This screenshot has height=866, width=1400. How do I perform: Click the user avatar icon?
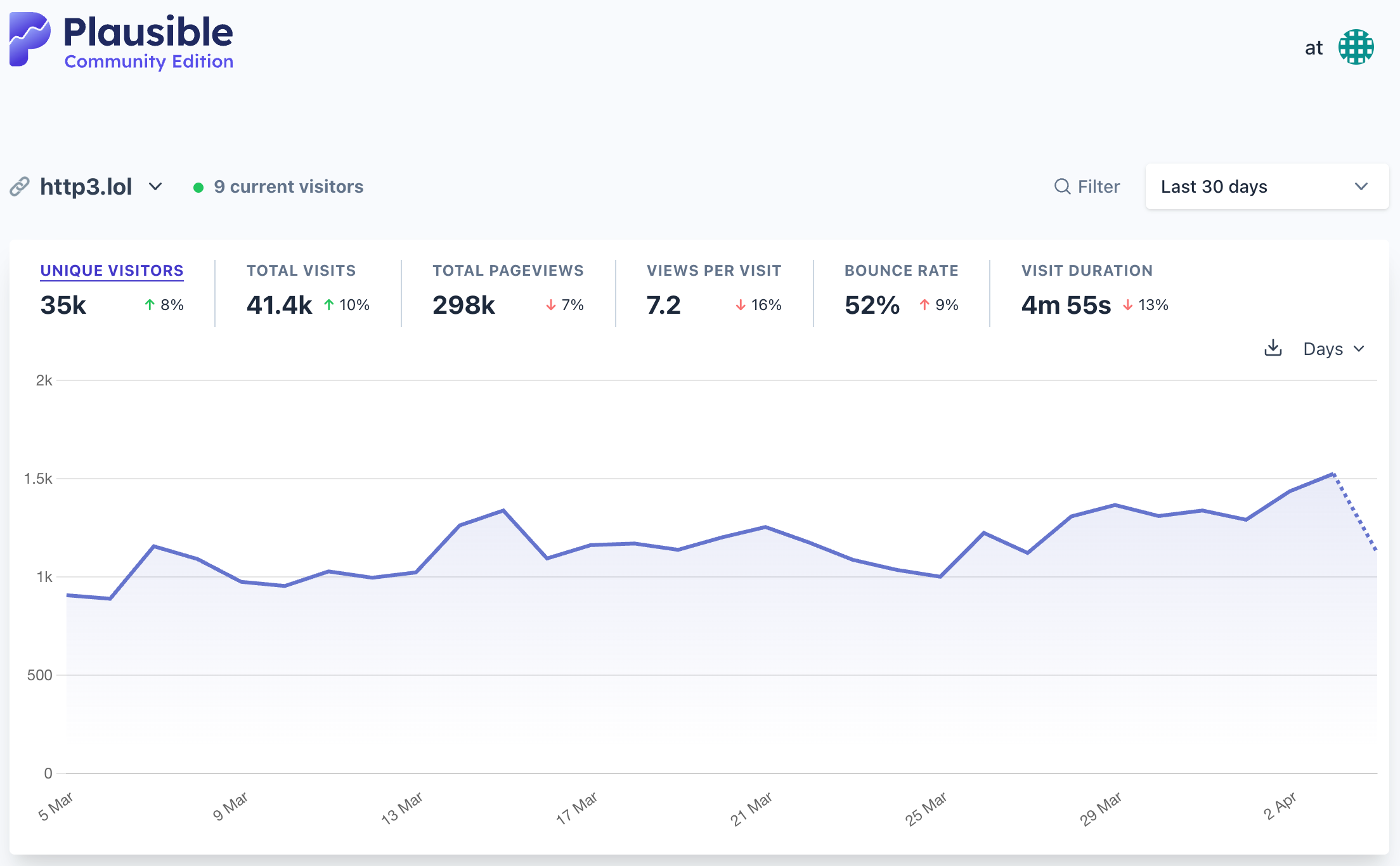pyautogui.click(x=1356, y=48)
